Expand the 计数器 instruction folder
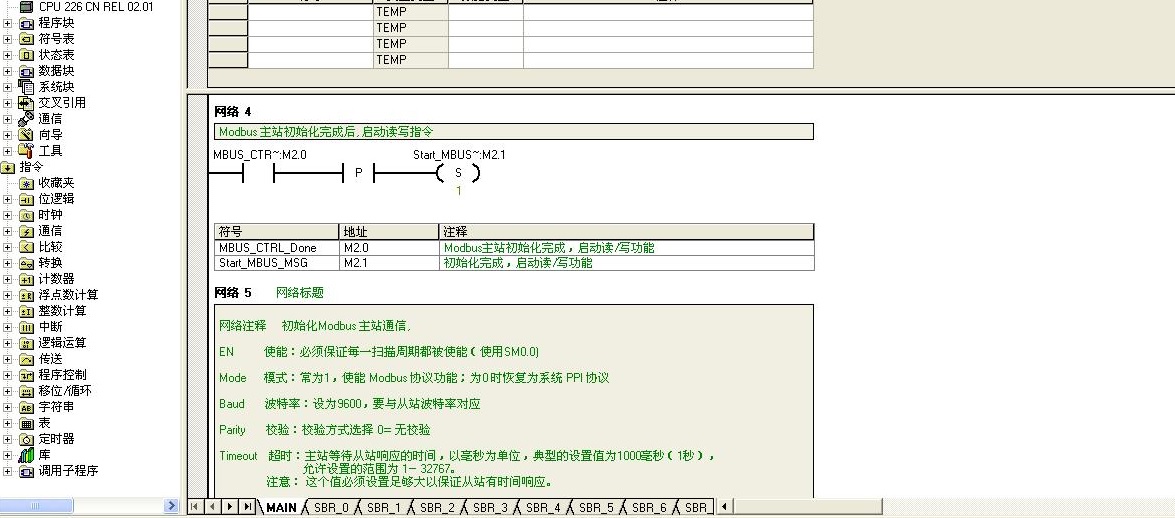The image size is (1175, 518). tap(7, 279)
